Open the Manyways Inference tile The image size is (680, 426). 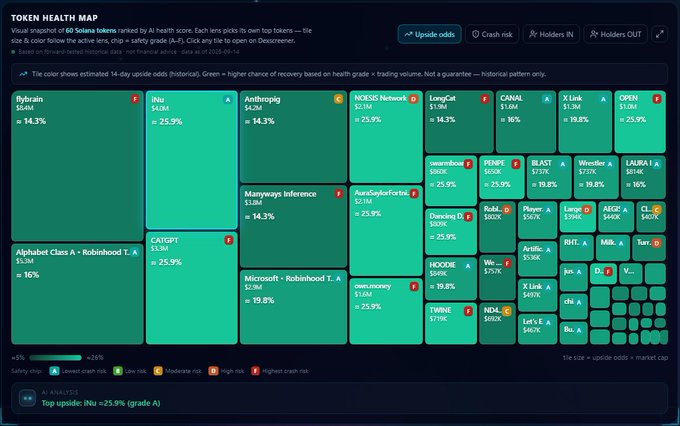293,226
